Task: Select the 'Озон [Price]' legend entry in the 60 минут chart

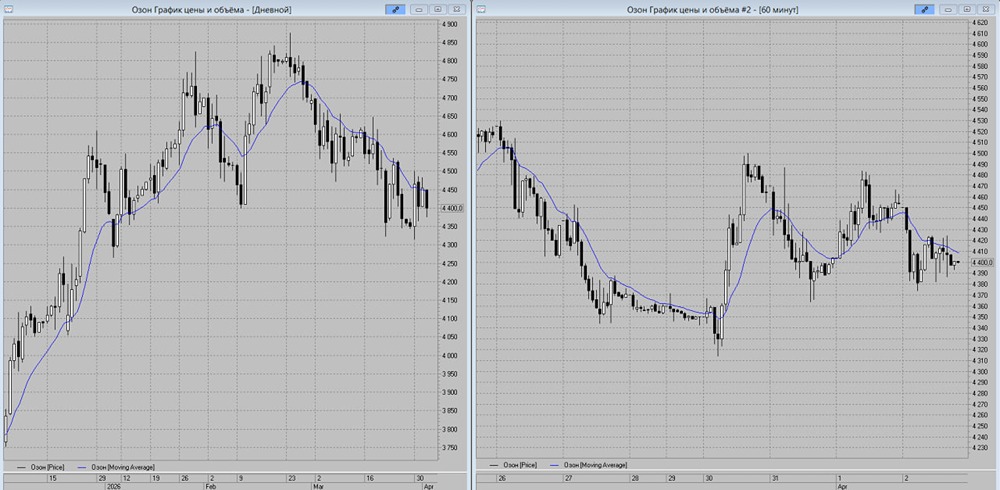Action: (512, 465)
